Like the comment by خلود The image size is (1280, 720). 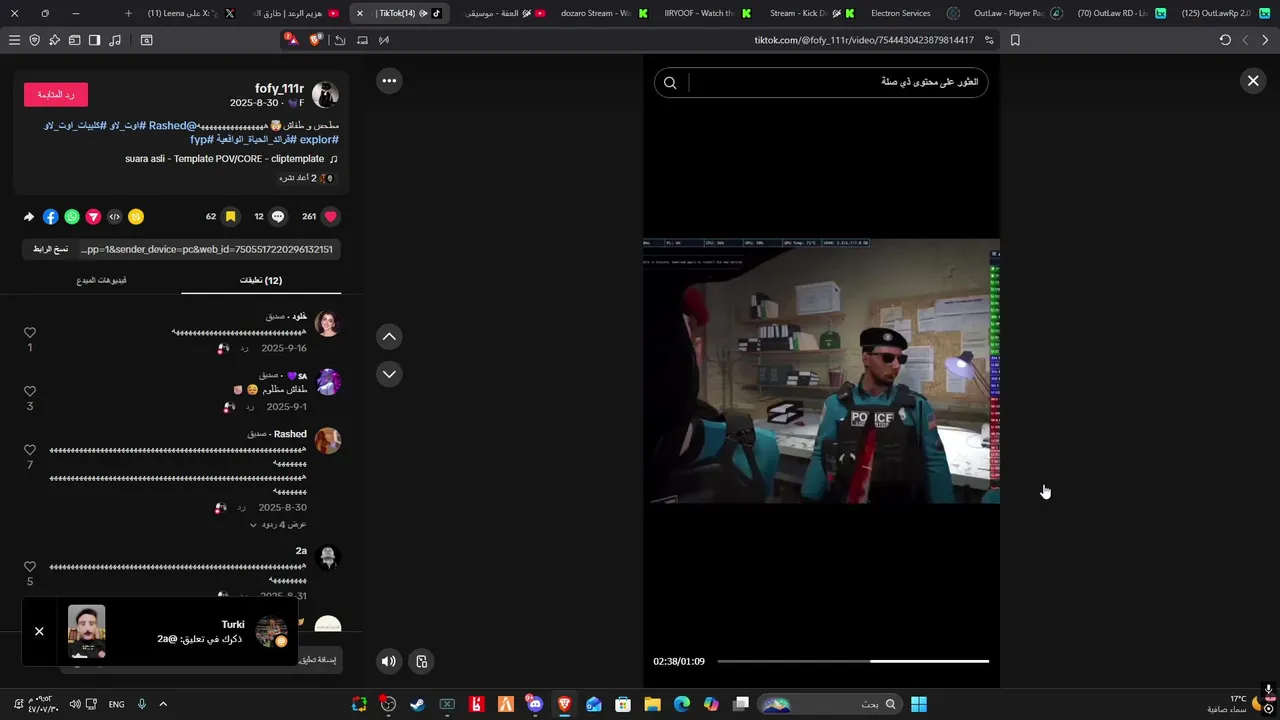point(30,332)
